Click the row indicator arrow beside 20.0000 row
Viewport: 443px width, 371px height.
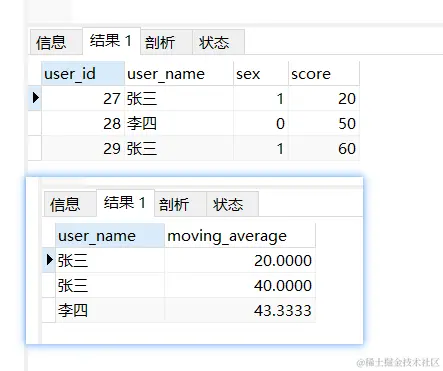click(x=49, y=260)
